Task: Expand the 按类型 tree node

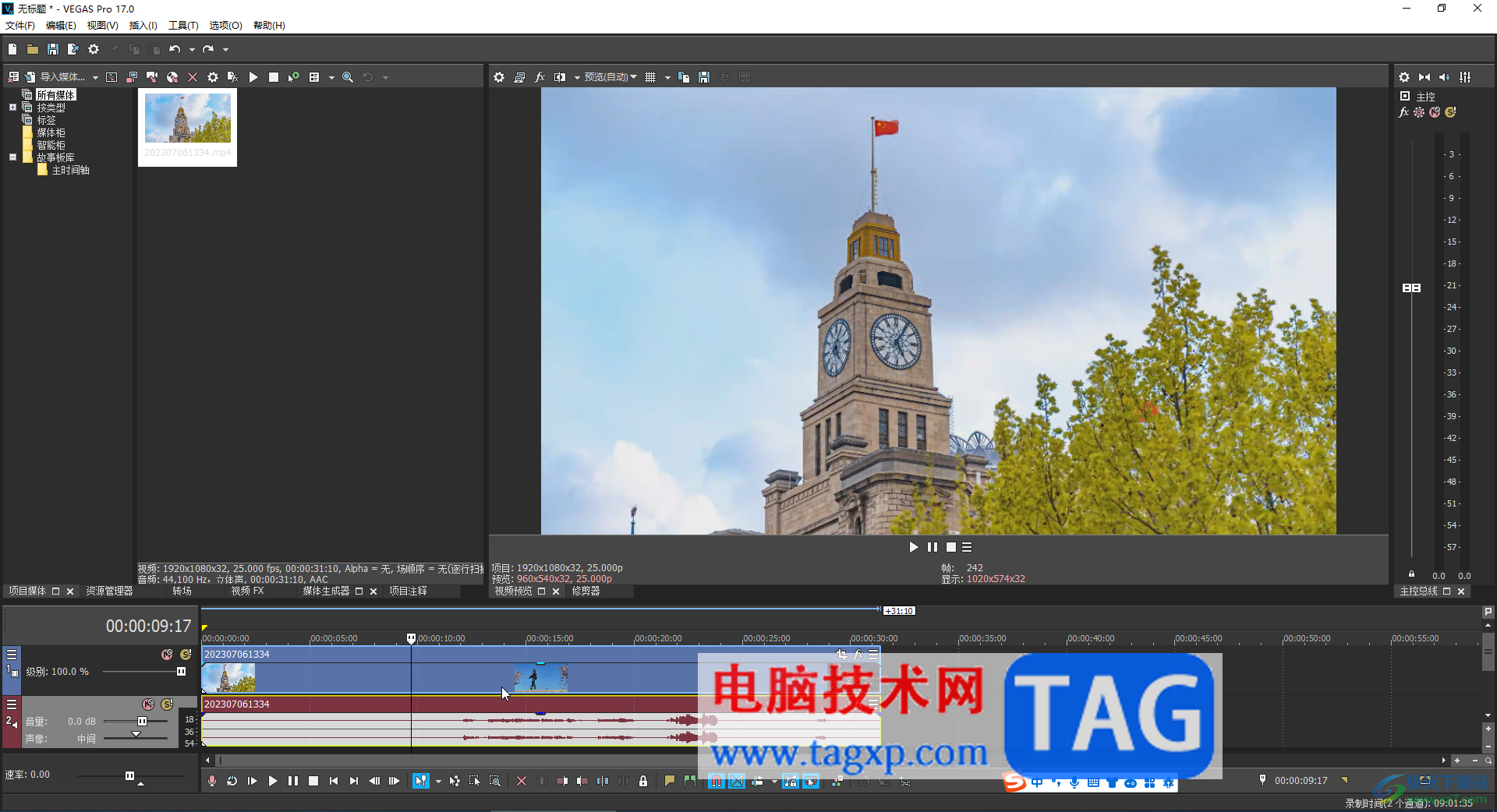Action: (x=12, y=108)
